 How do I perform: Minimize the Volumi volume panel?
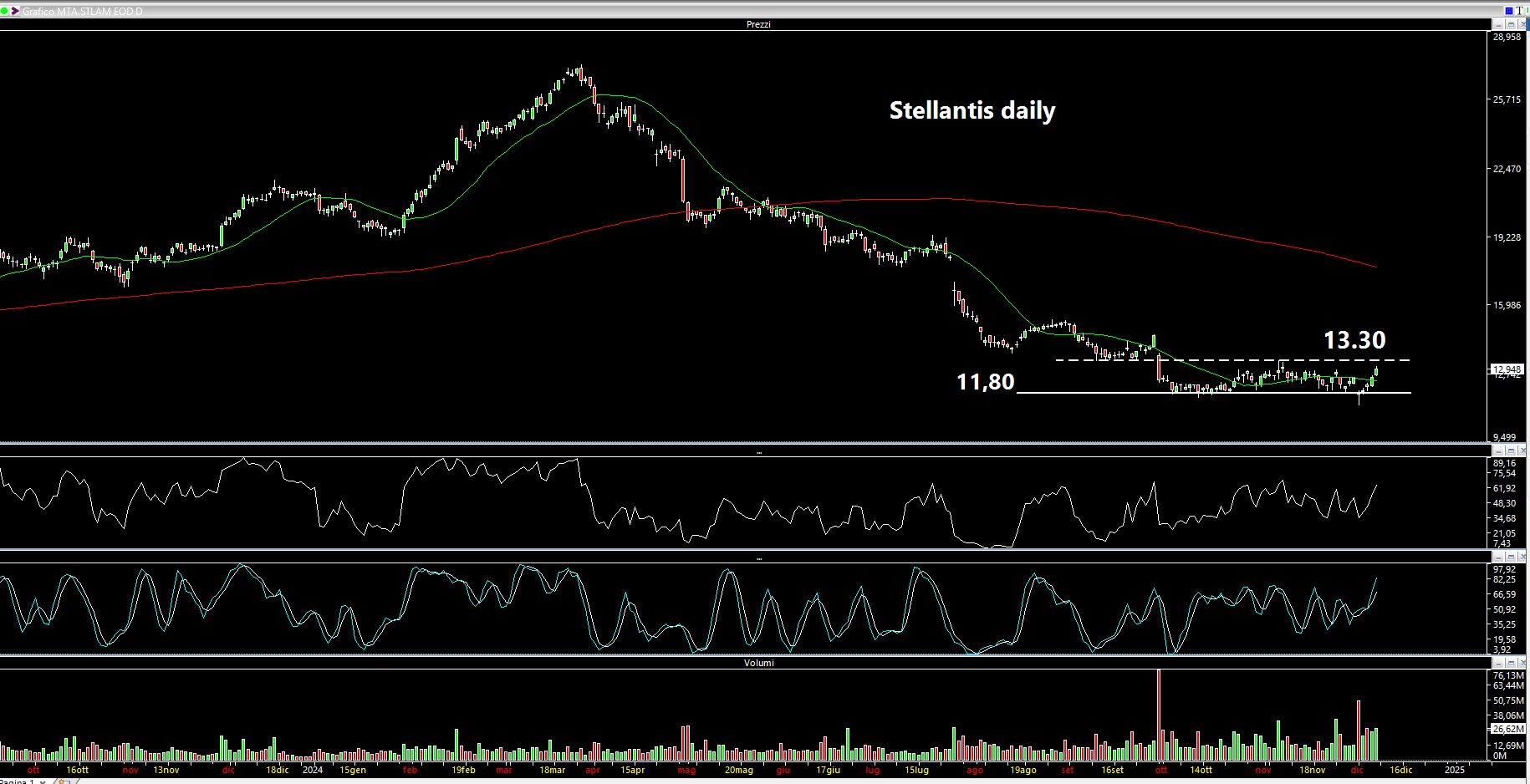[1498, 663]
